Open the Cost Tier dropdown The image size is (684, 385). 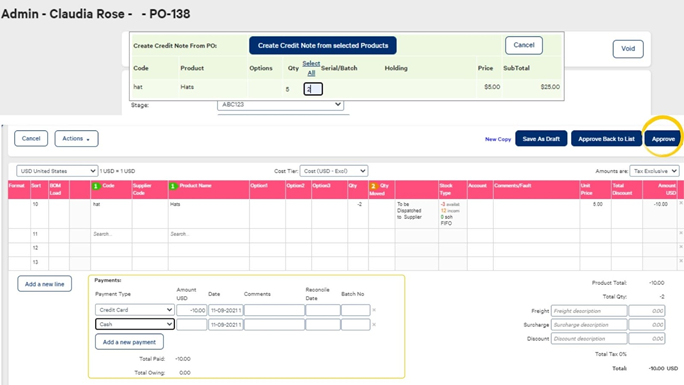click(334, 171)
